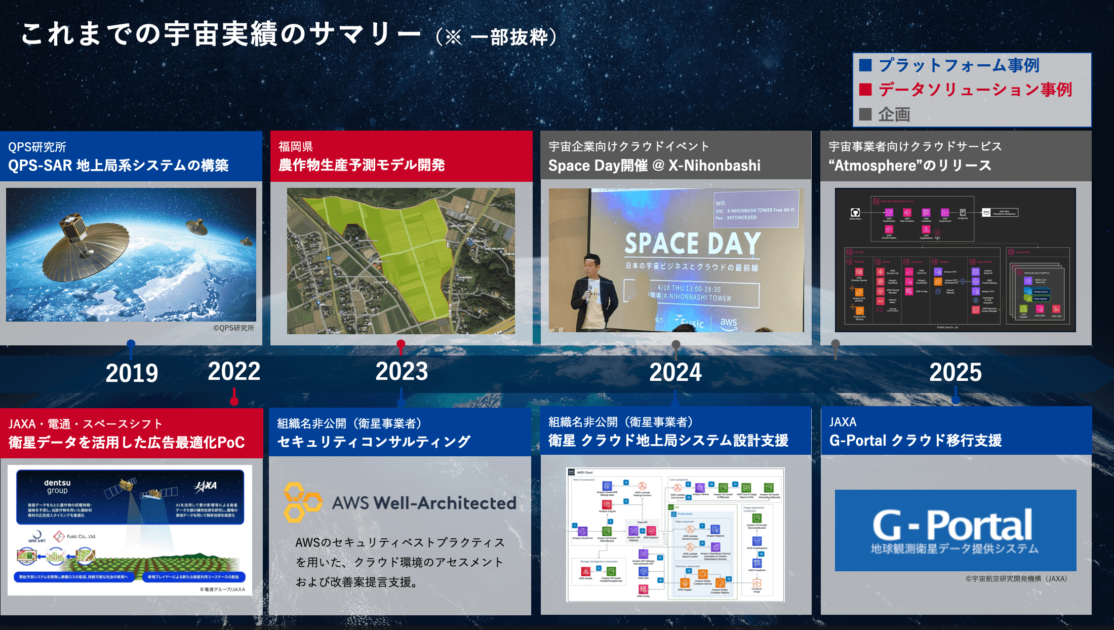1114x630 pixels.
Task: Click the blue legend square for プラットフォーム事例
Action: point(865,65)
